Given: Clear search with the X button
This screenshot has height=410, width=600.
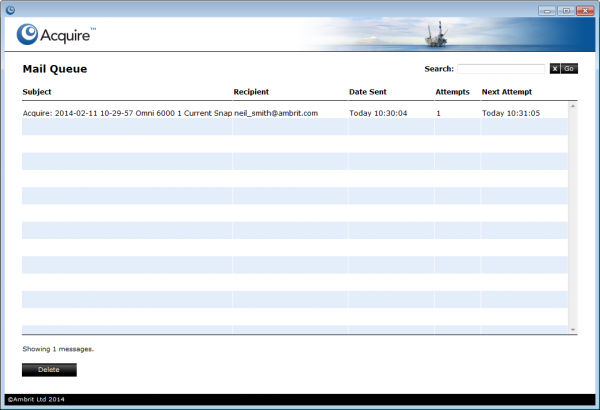Looking at the screenshot, I should 554,68.
